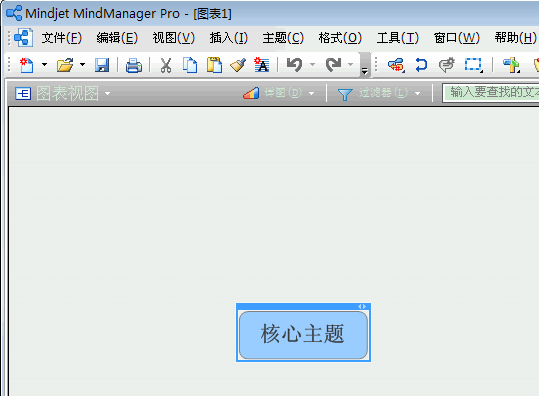Open the 文件(F) menu
Screen dimensions: 539x396
62,37
